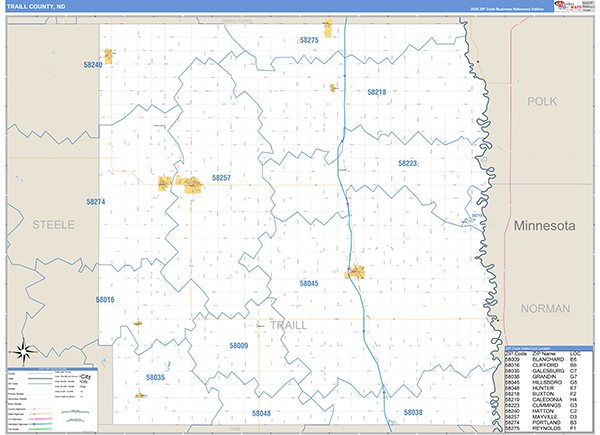Click the 58016 ZIP label on the map

point(105,300)
